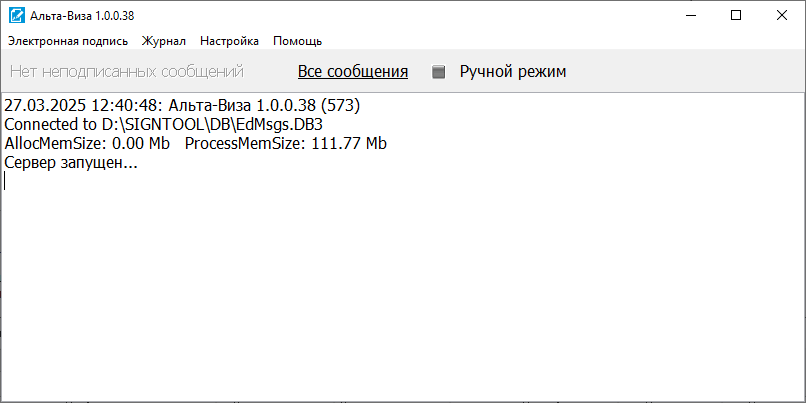The width and height of the screenshot is (806, 403).
Task: Toggle the Ручной режим square indicator
Action: click(x=438, y=72)
